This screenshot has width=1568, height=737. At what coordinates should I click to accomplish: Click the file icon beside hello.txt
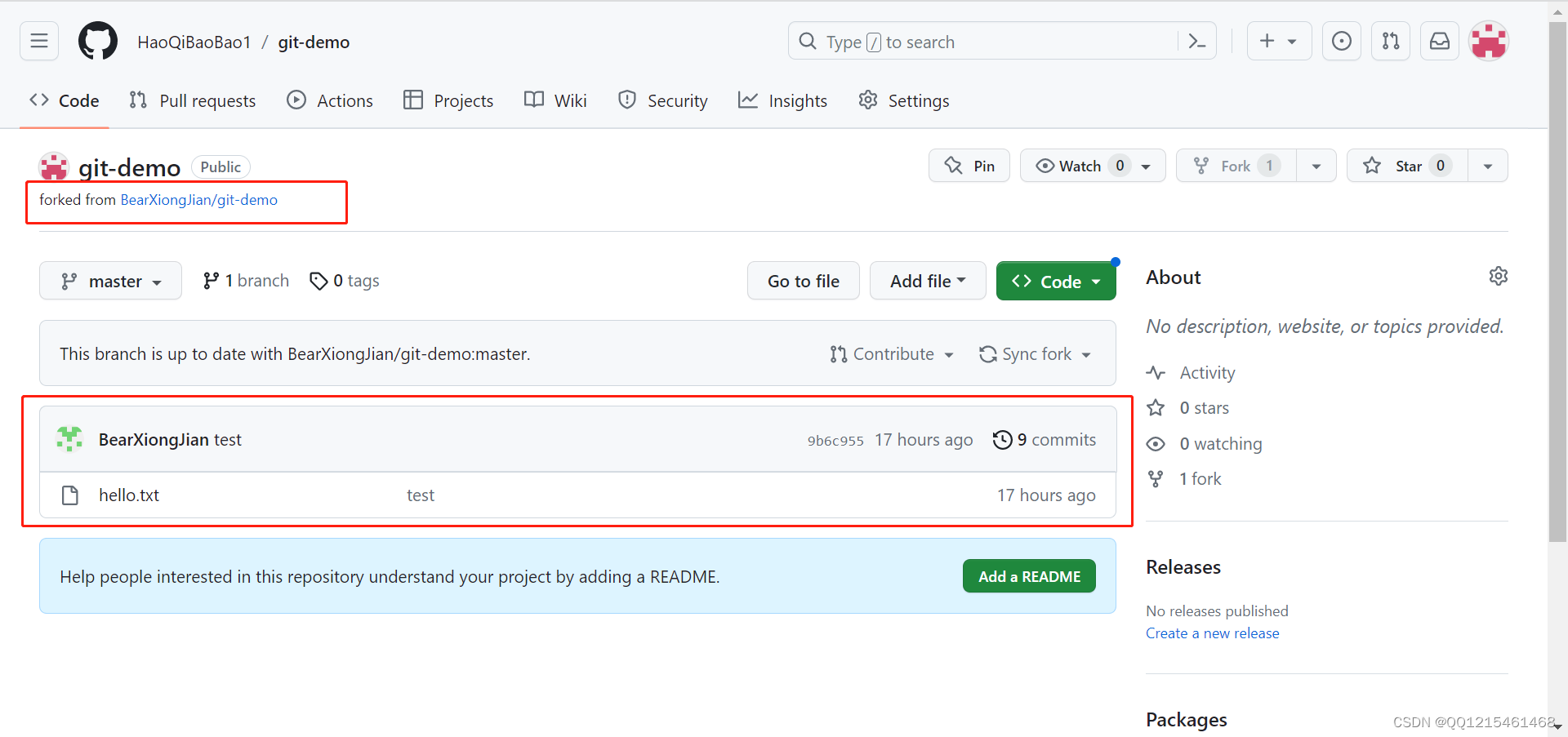tap(70, 495)
